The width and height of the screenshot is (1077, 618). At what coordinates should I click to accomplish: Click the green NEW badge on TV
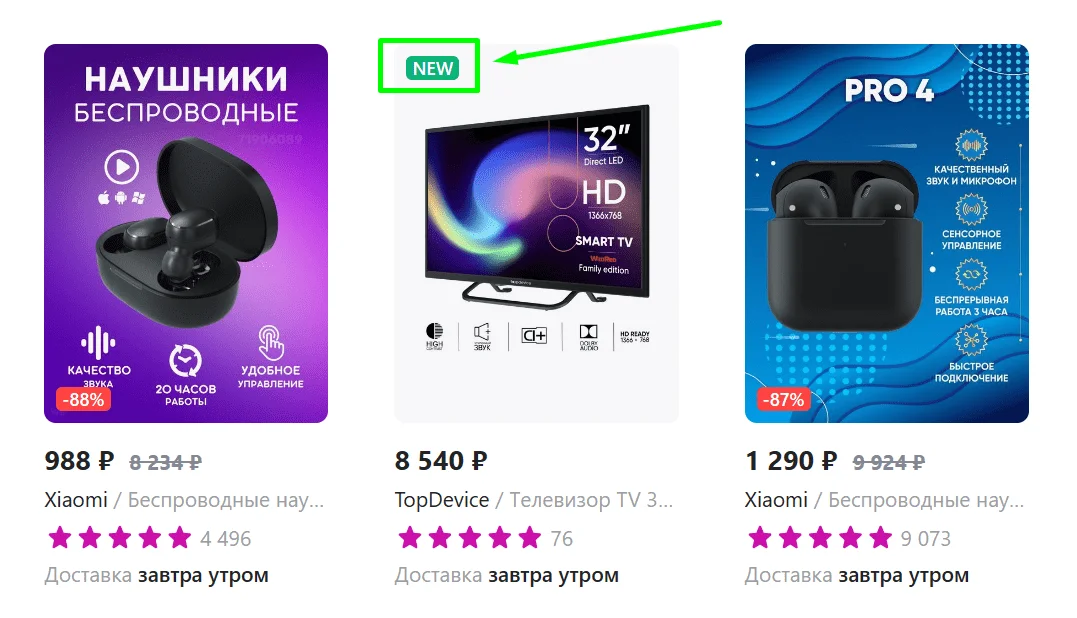pyautogui.click(x=432, y=69)
